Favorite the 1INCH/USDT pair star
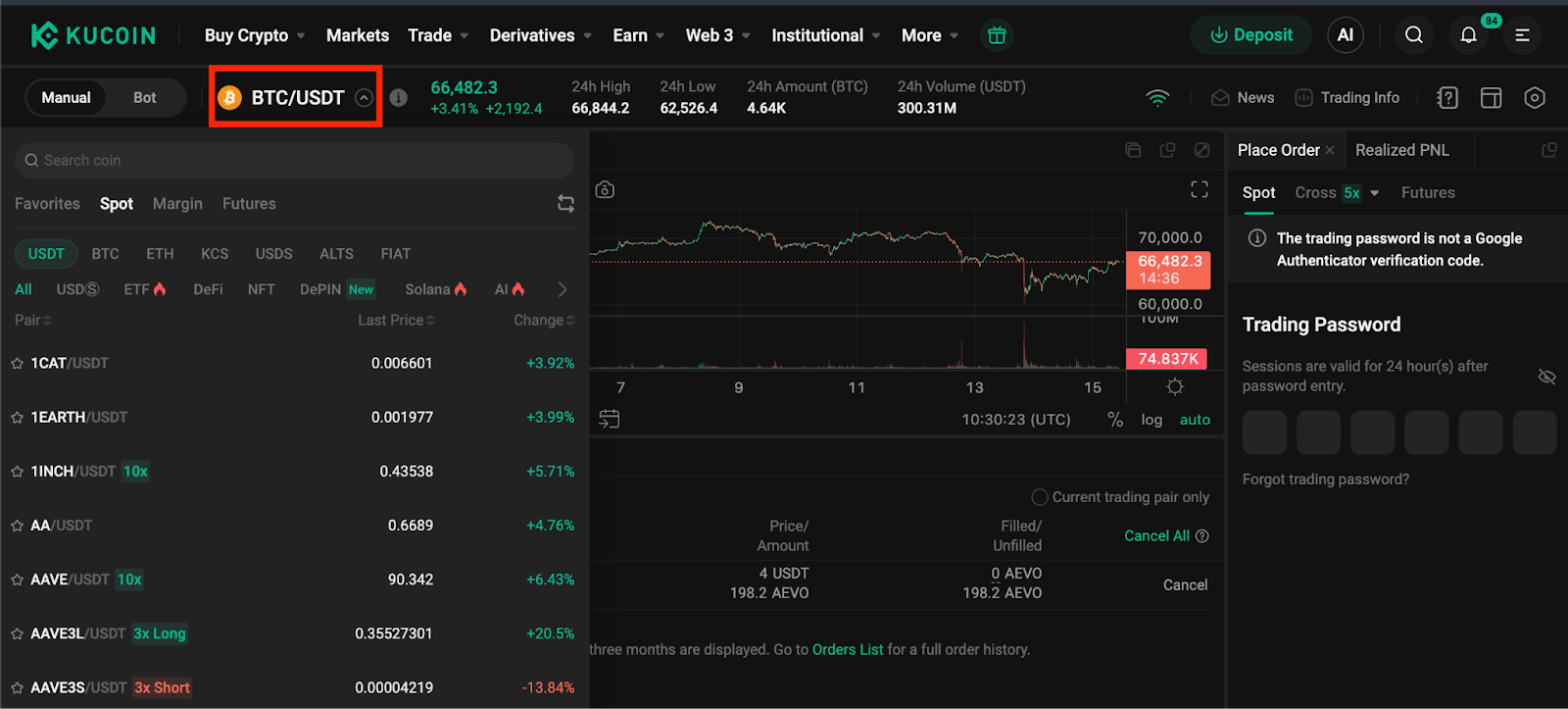 [x=17, y=472]
